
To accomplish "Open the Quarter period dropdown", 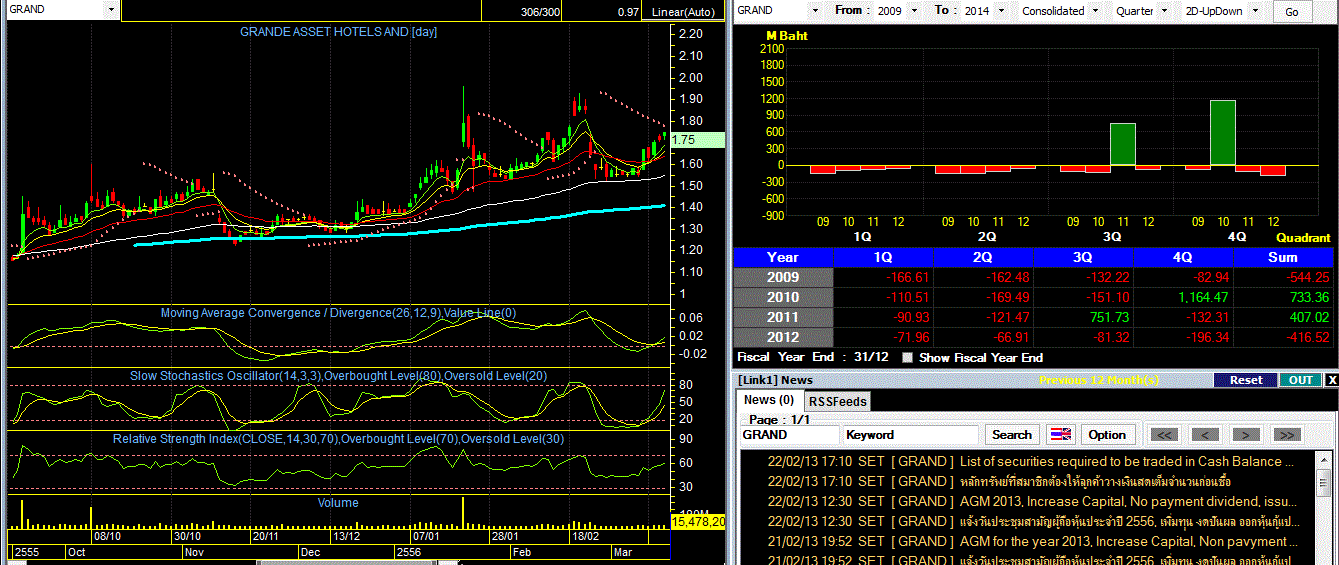I will point(1164,10).
